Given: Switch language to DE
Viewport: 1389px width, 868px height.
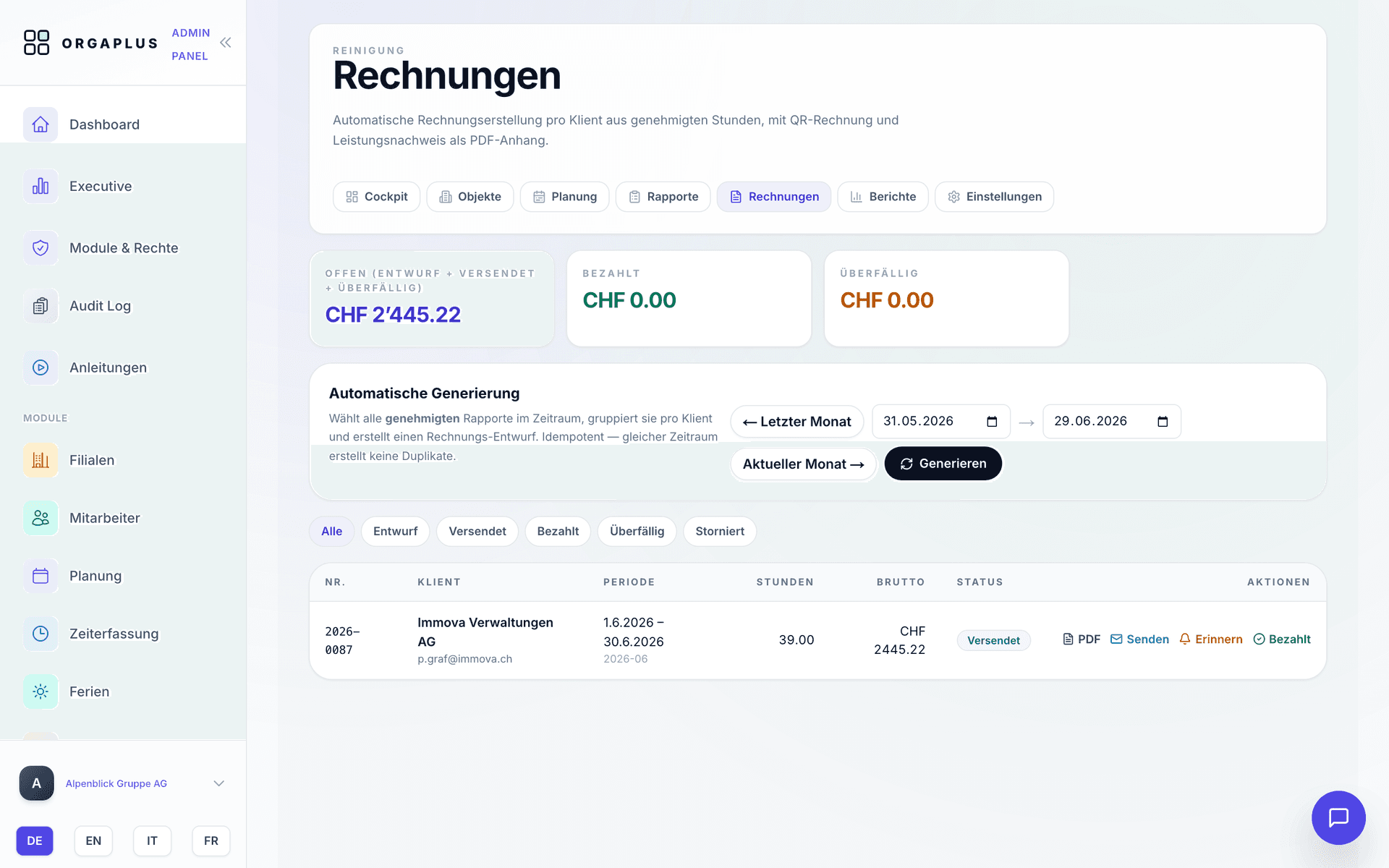Looking at the screenshot, I should pos(35,841).
